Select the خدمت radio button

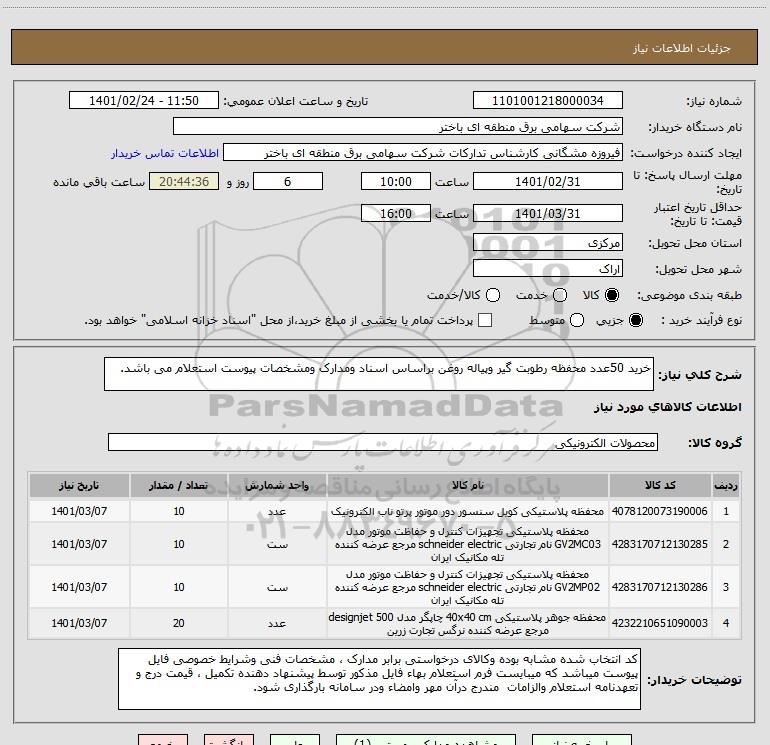click(560, 295)
